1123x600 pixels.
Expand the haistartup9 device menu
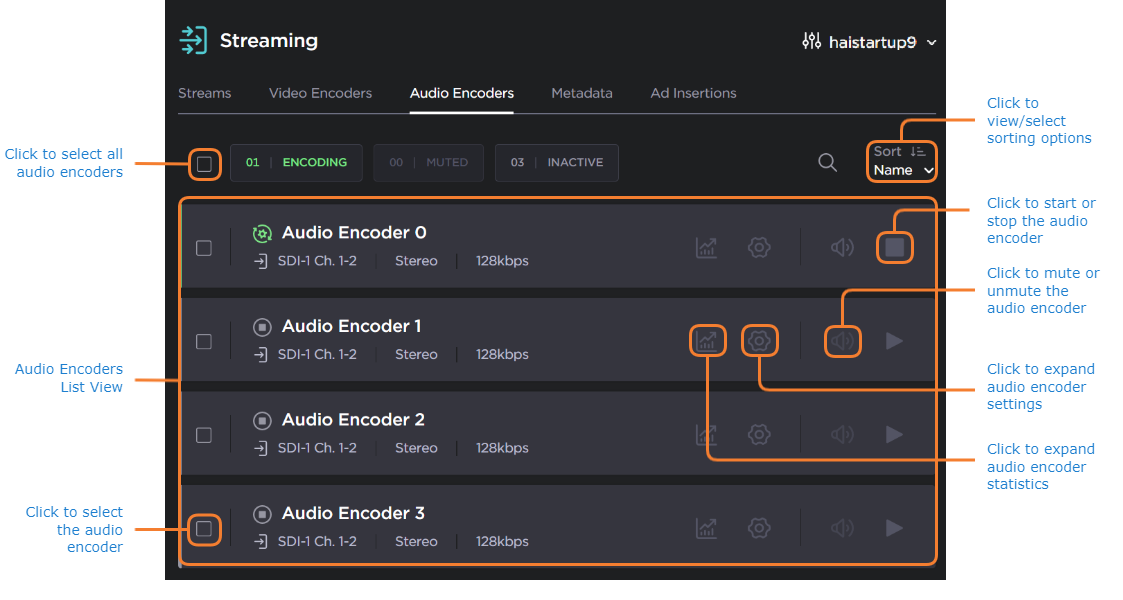[869, 42]
